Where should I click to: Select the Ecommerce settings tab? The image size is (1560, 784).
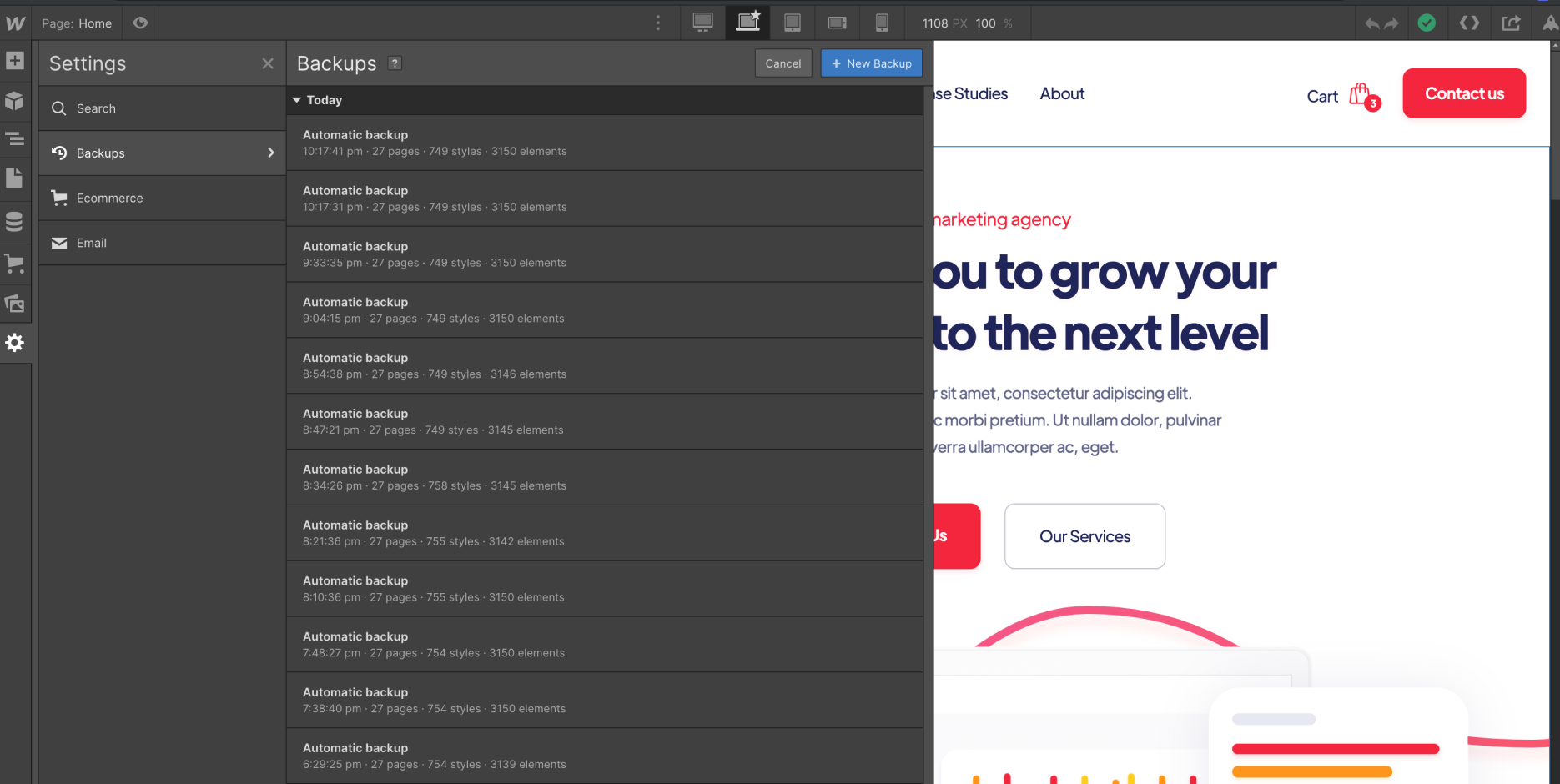coord(162,198)
